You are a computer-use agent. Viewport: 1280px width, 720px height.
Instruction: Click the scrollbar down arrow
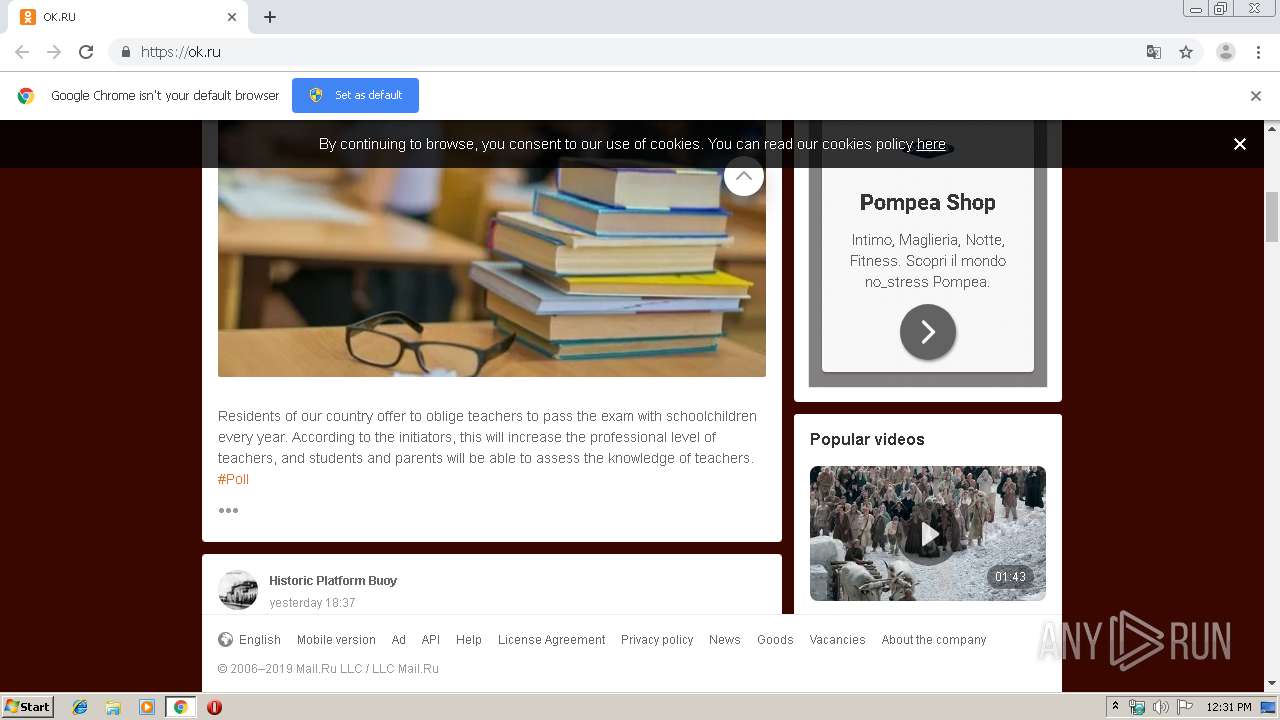1272,684
